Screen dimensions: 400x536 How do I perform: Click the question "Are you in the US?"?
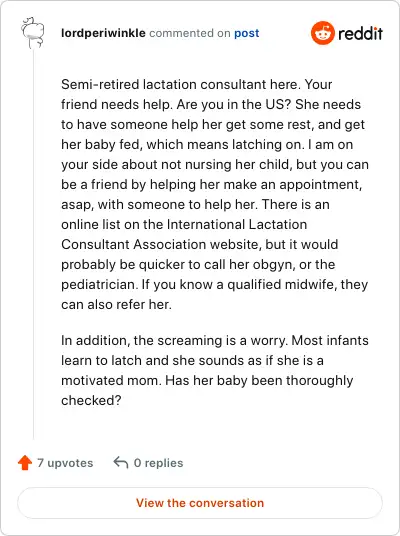(234, 104)
